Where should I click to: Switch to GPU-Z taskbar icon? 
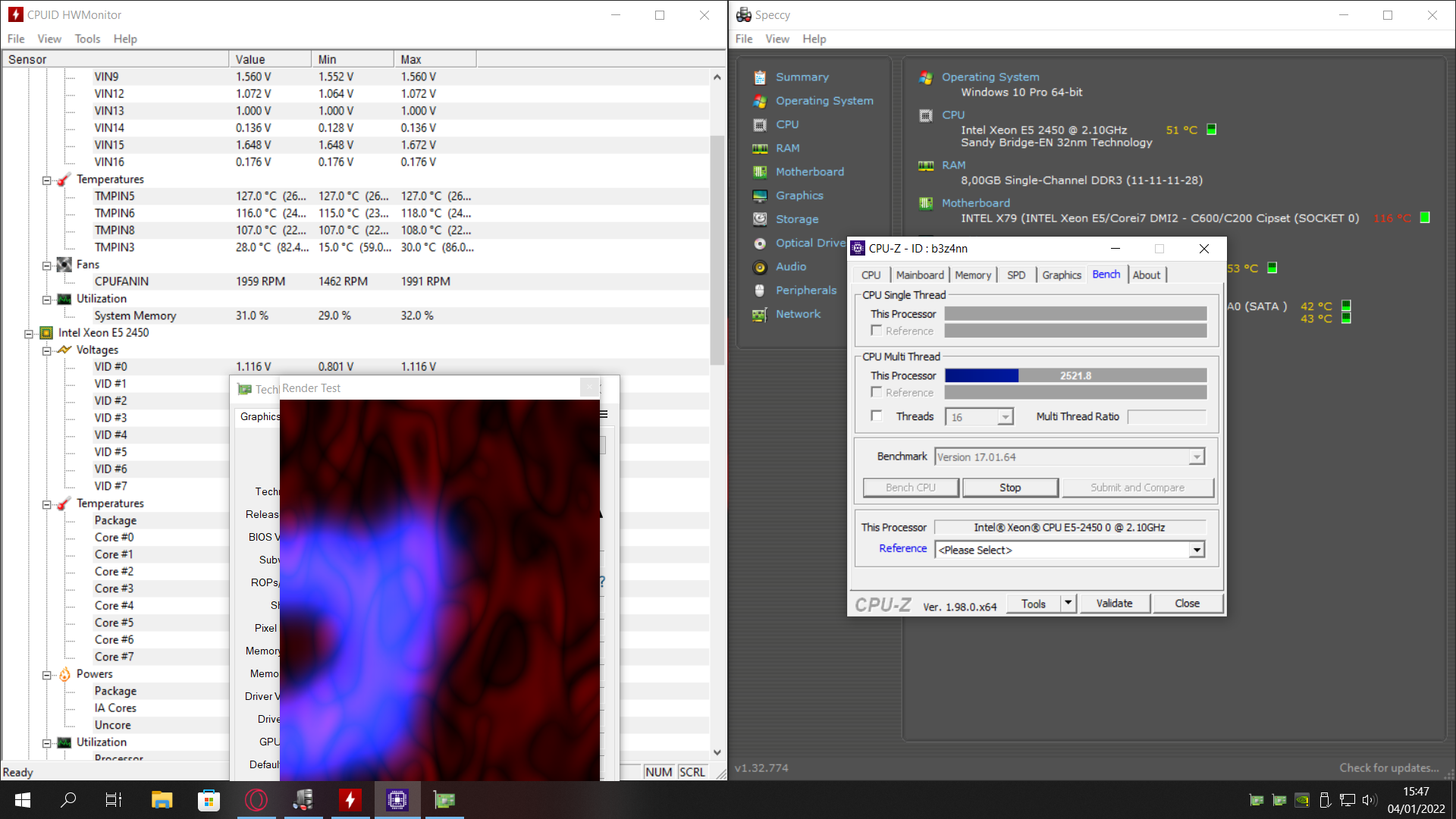pyautogui.click(x=444, y=800)
